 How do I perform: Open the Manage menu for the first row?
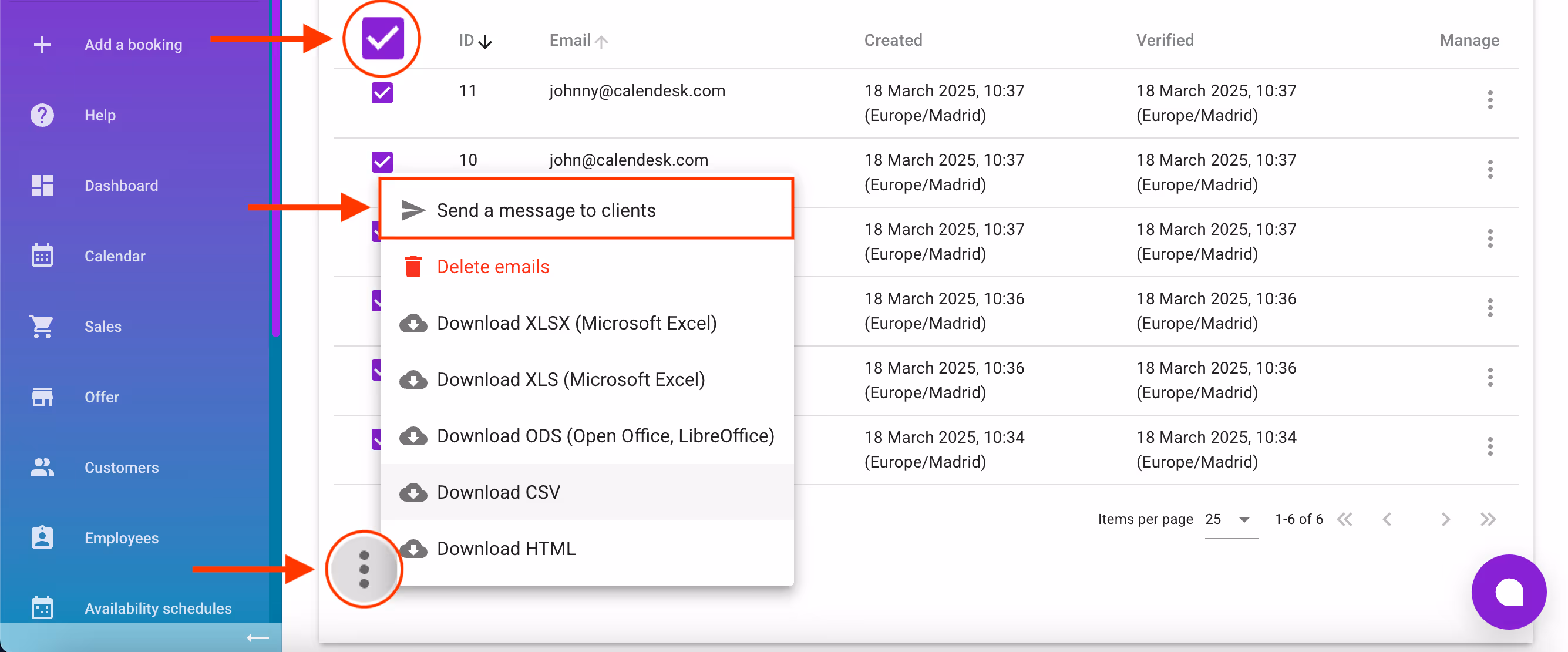[1490, 99]
